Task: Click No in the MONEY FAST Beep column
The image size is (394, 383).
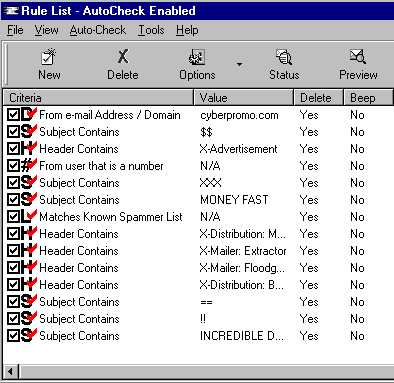Action: [x=357, y=200]
